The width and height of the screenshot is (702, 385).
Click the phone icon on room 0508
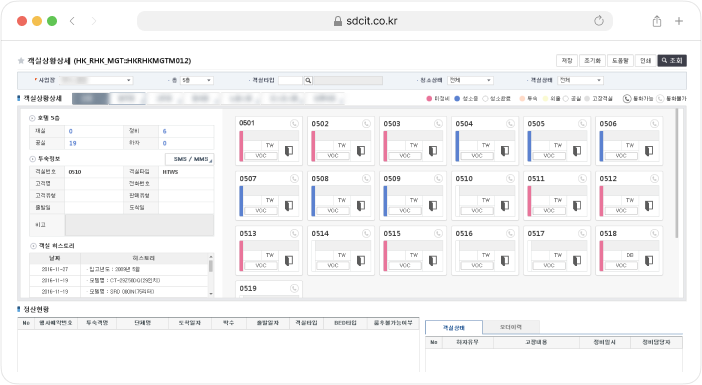366,179
